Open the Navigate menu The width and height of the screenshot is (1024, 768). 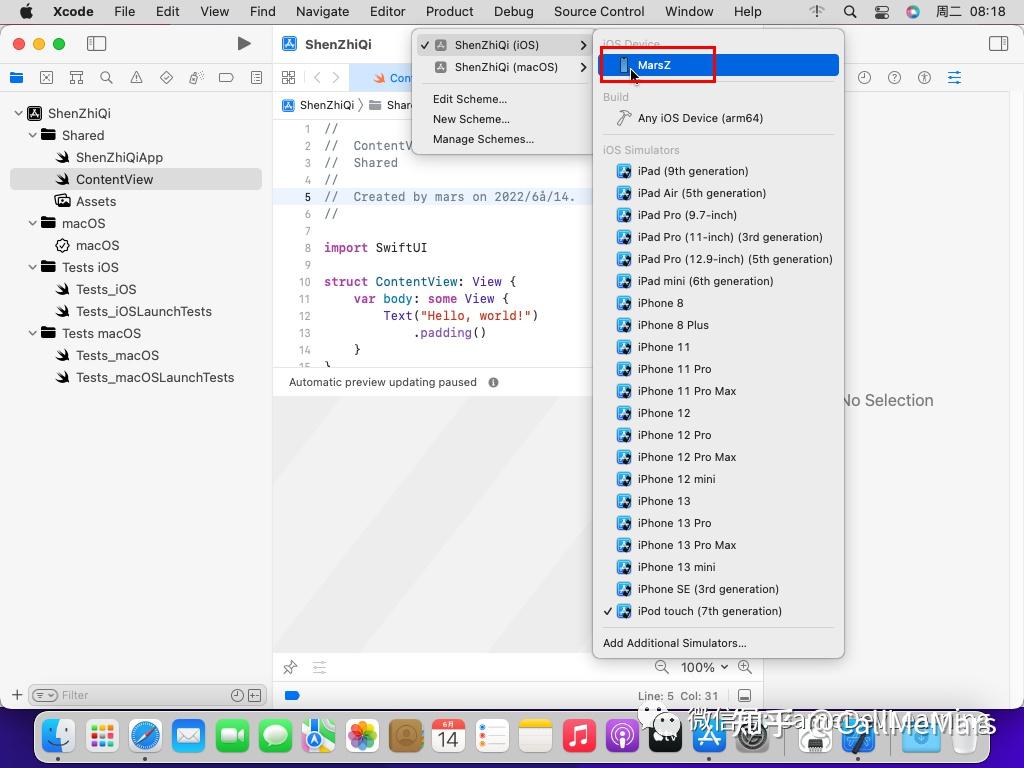tap(323, 12)
